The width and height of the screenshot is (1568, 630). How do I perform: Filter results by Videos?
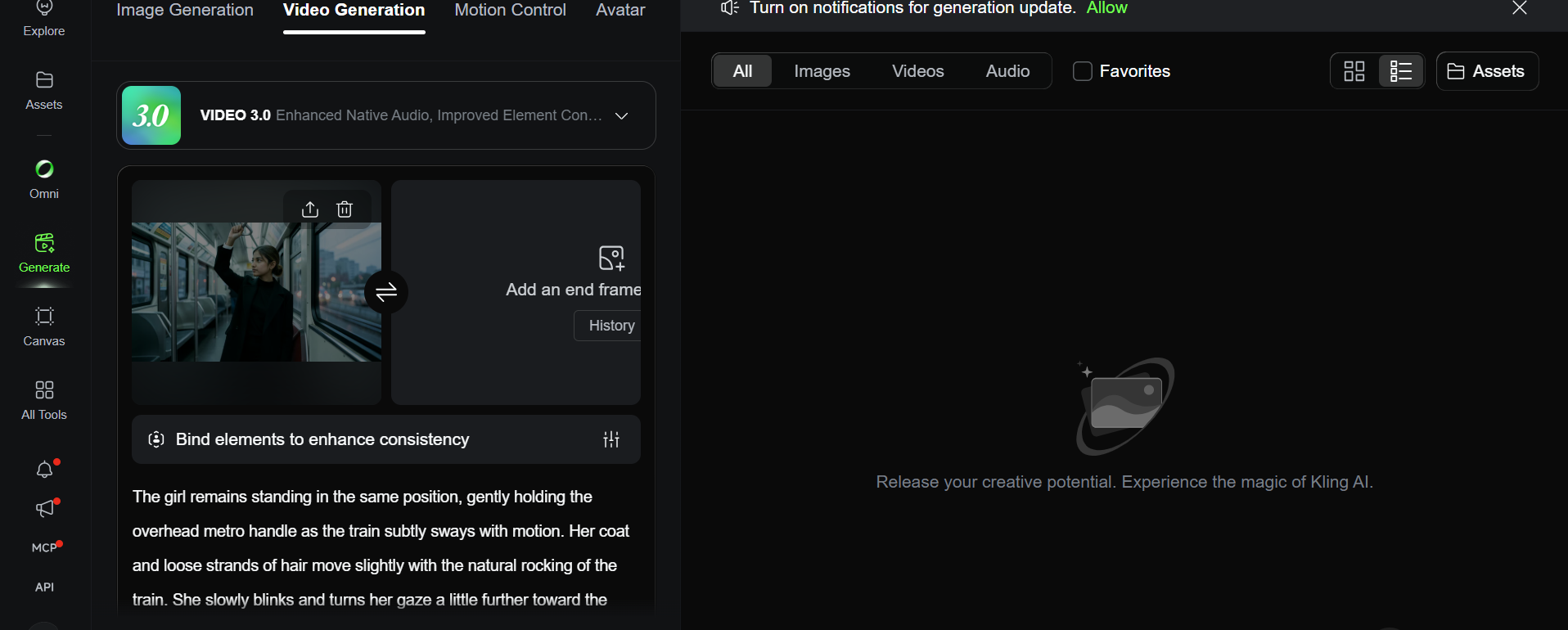tap(917, 71)
